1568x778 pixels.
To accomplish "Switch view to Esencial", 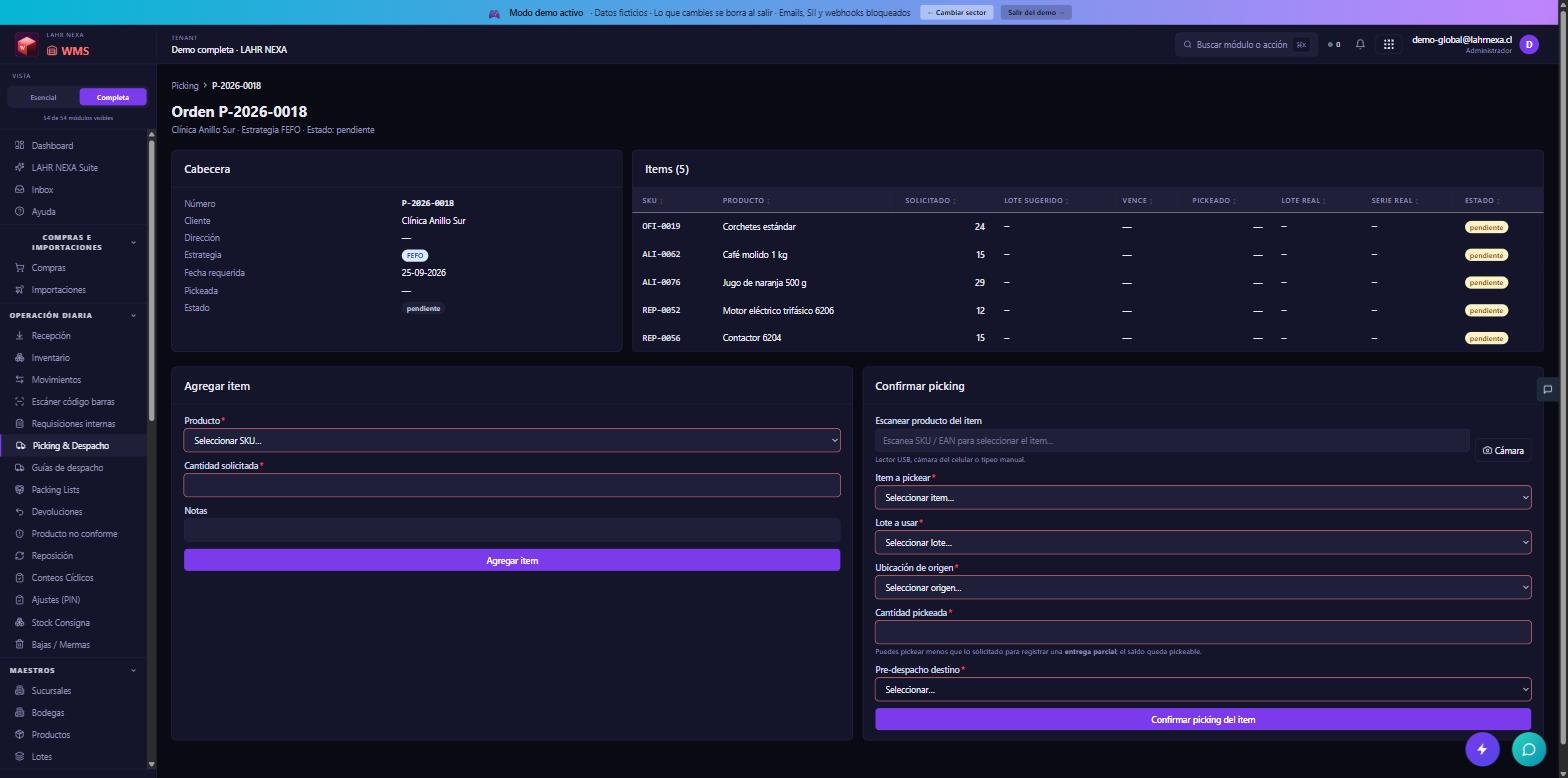I will click(43, 97).
